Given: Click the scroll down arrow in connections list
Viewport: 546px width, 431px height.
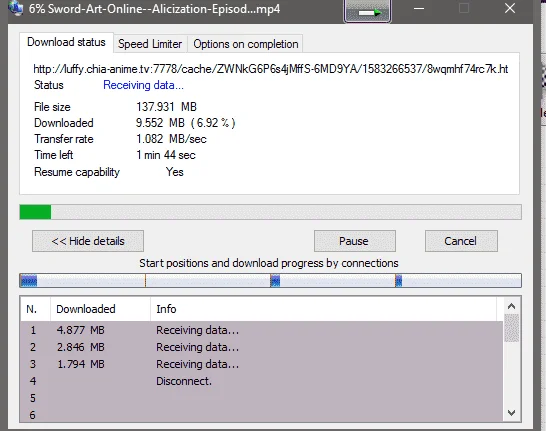Looking at the screenshot, I should (511, 413).
